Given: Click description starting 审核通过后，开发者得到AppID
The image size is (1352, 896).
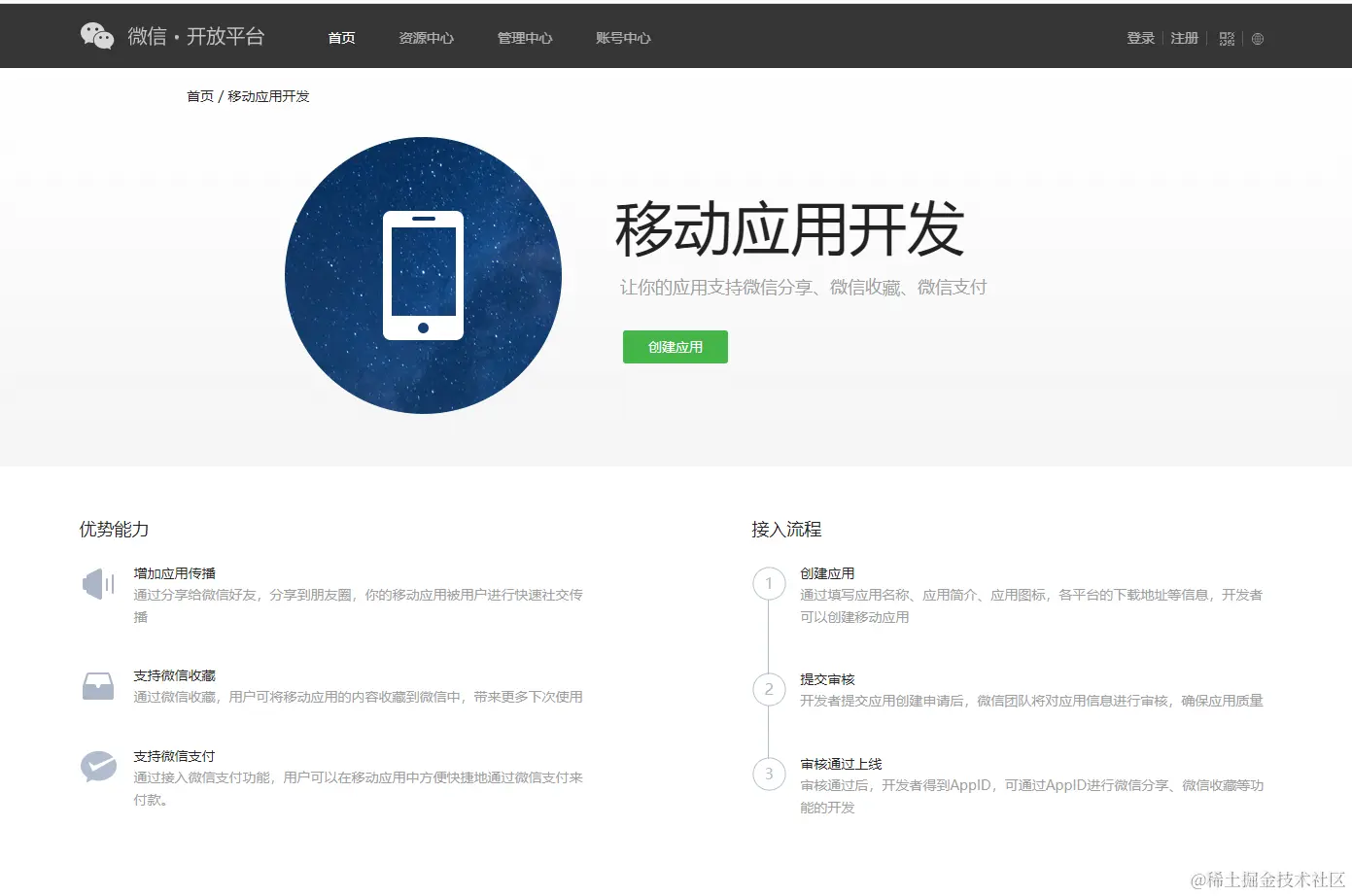Looking at the screenshot, I should [x=1031, y=796].
